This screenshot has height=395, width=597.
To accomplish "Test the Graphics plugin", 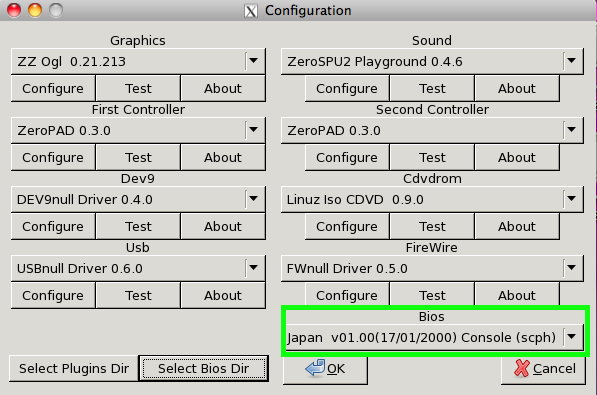I will (x=138, y=88).
